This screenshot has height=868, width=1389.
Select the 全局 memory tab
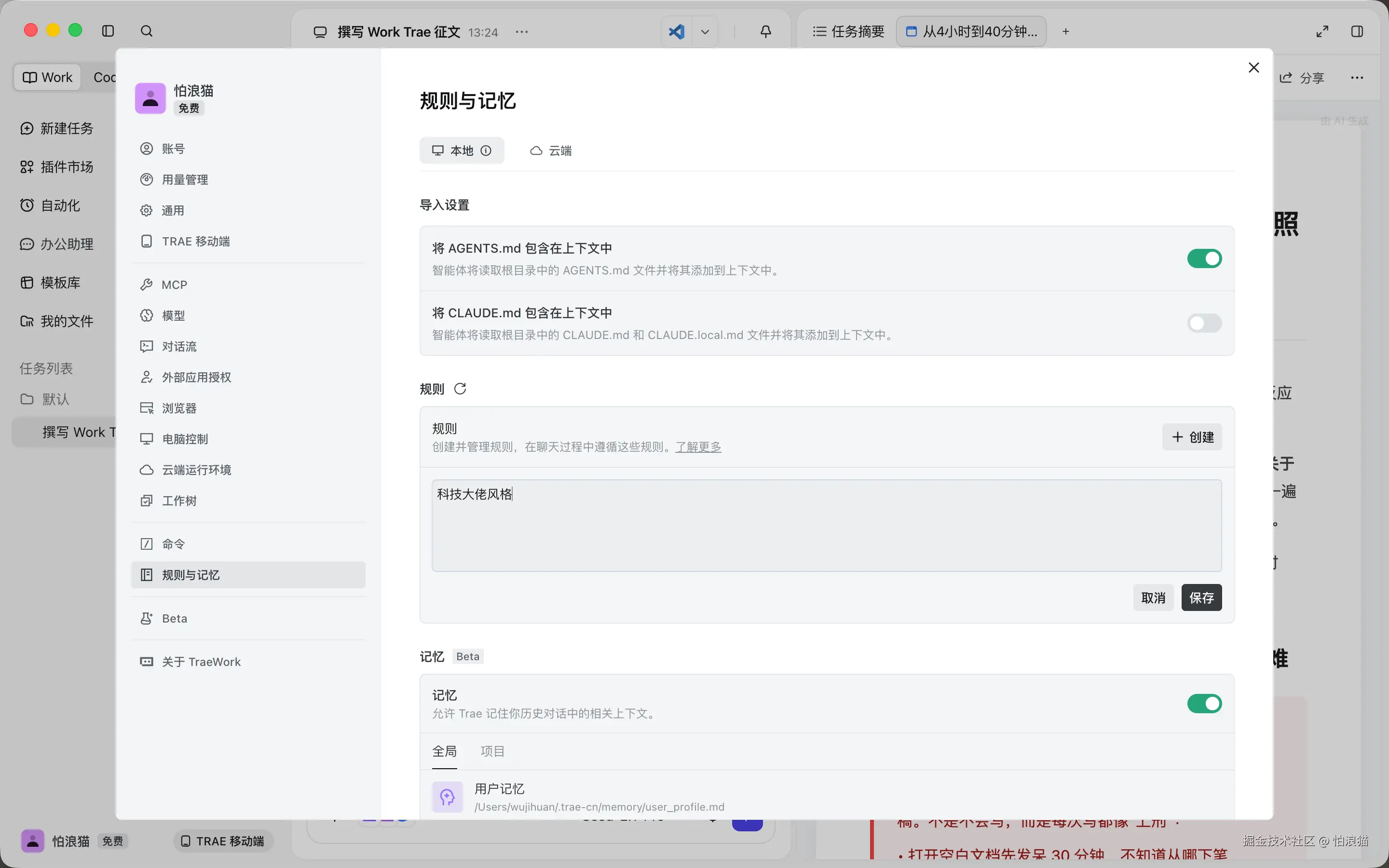(444, 751)
